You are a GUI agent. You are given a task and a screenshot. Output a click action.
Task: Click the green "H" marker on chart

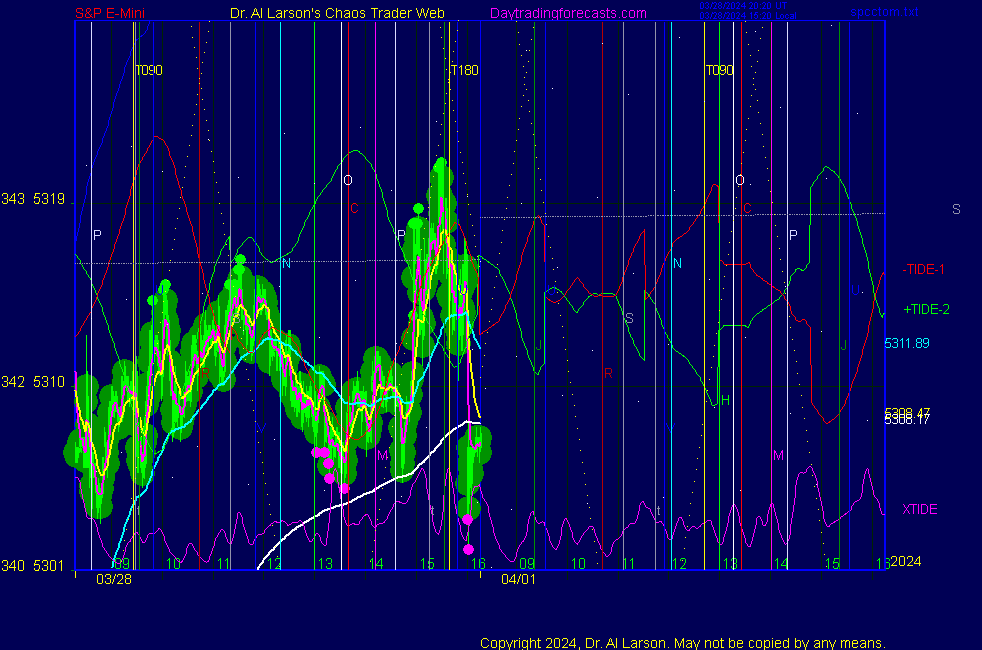725,400
